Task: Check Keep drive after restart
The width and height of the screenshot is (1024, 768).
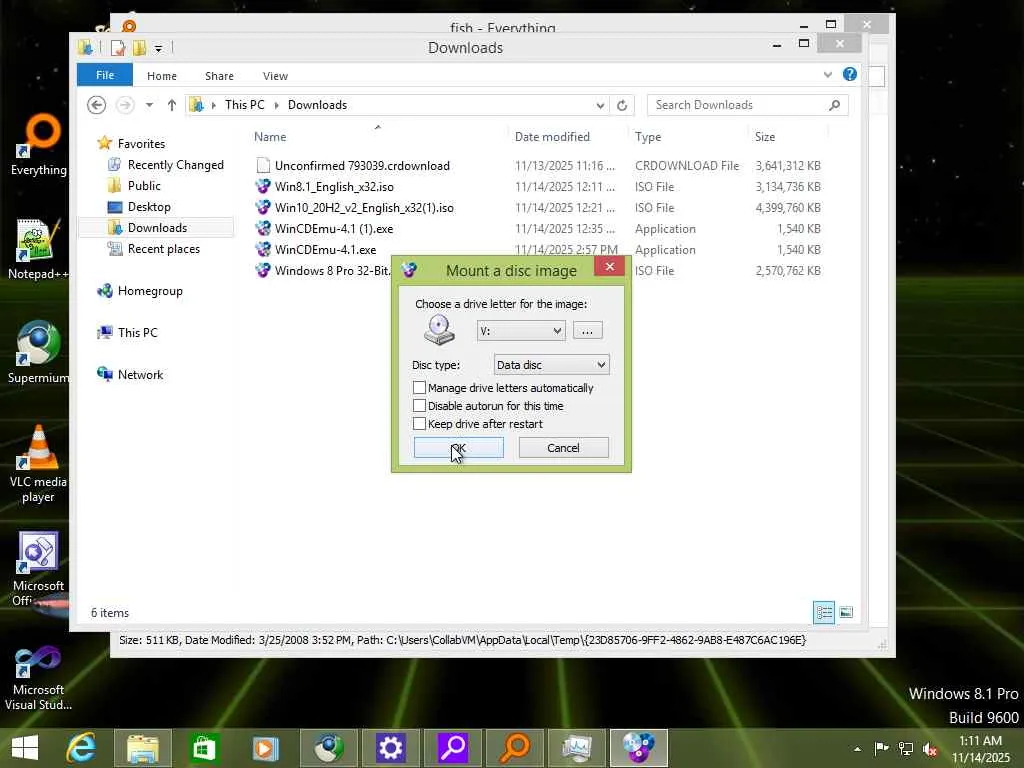Action: [419, 424]
